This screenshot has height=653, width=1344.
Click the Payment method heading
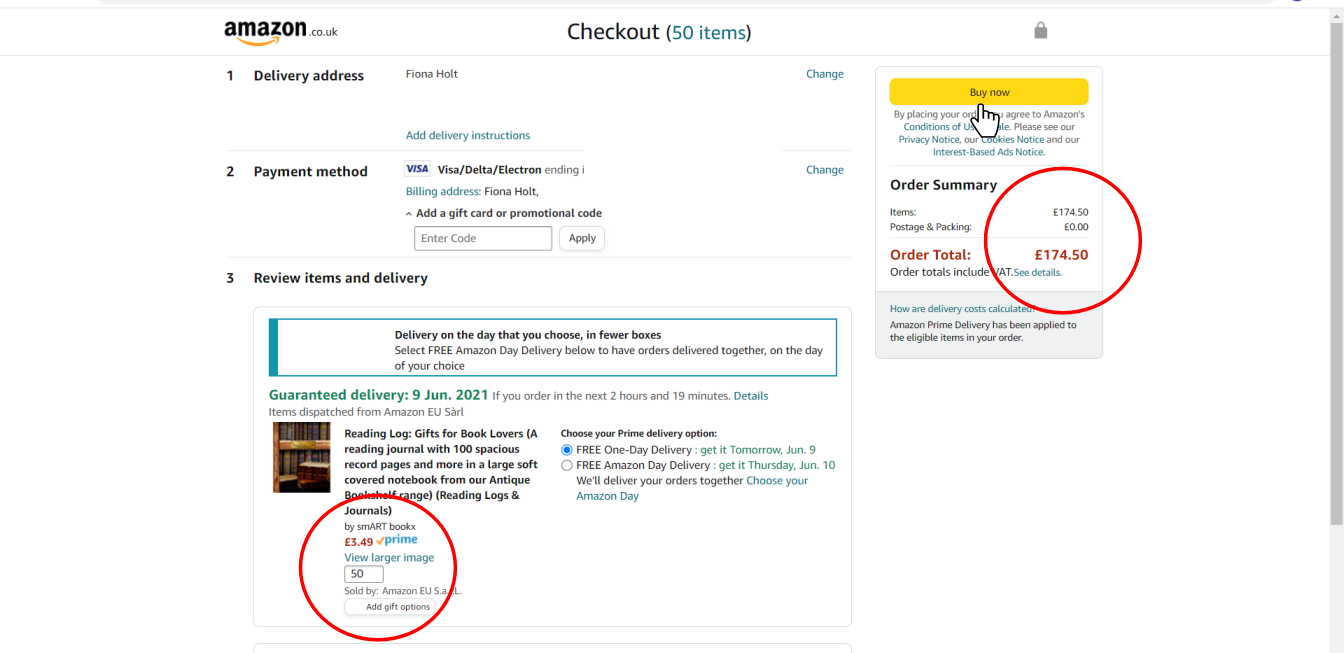311,172
